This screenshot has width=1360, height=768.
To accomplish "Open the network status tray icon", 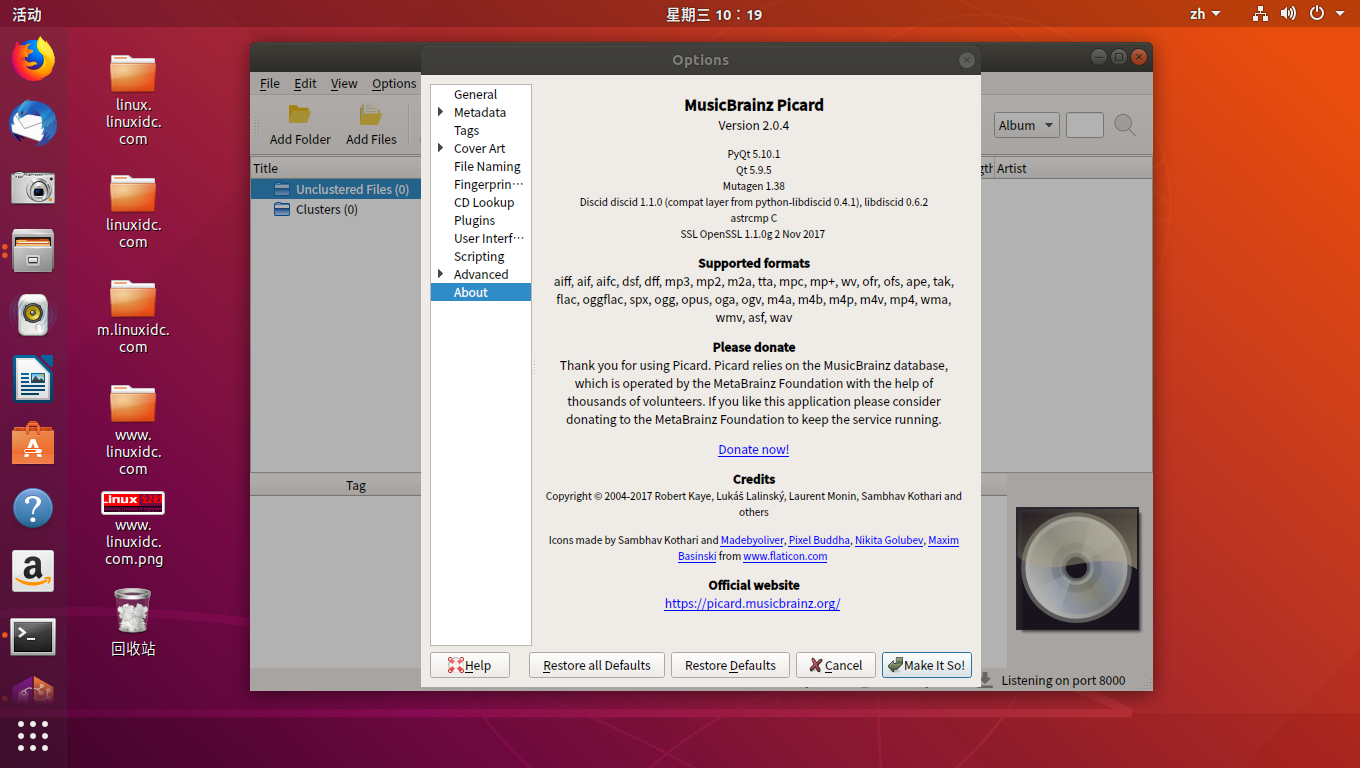I will click(1260, 13).
